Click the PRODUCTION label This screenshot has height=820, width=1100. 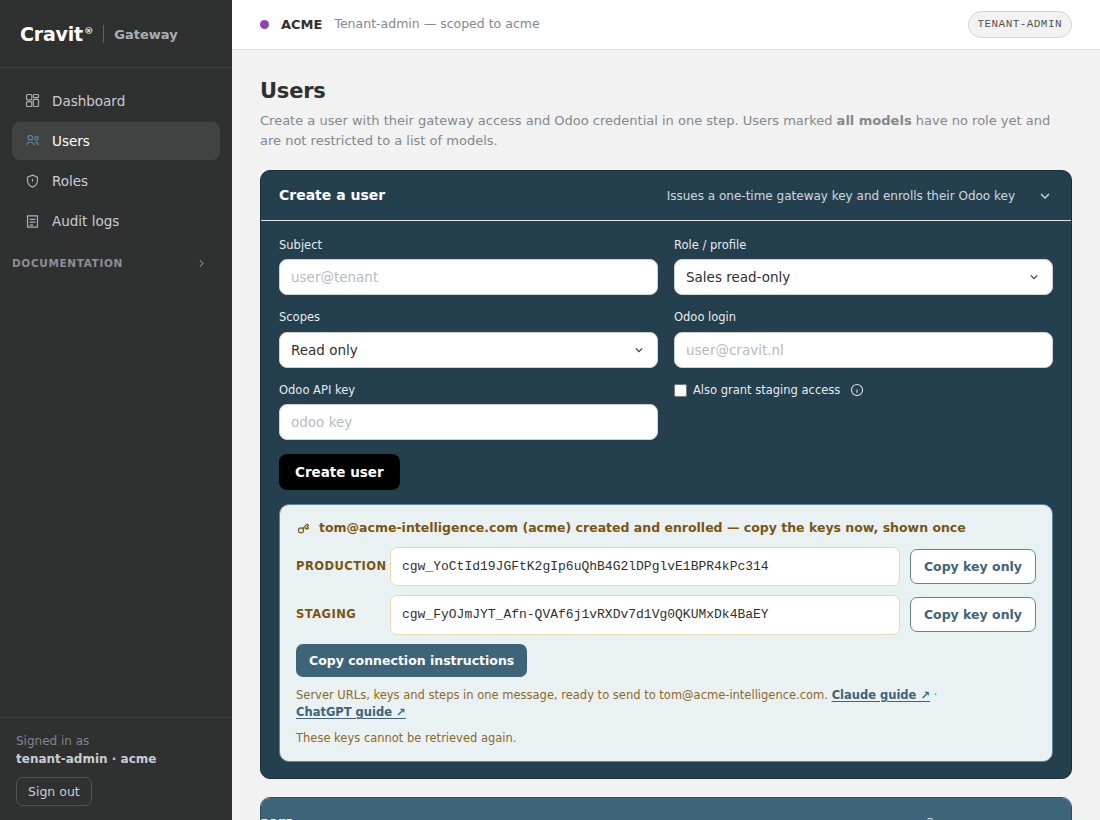[x=341, y=565]
